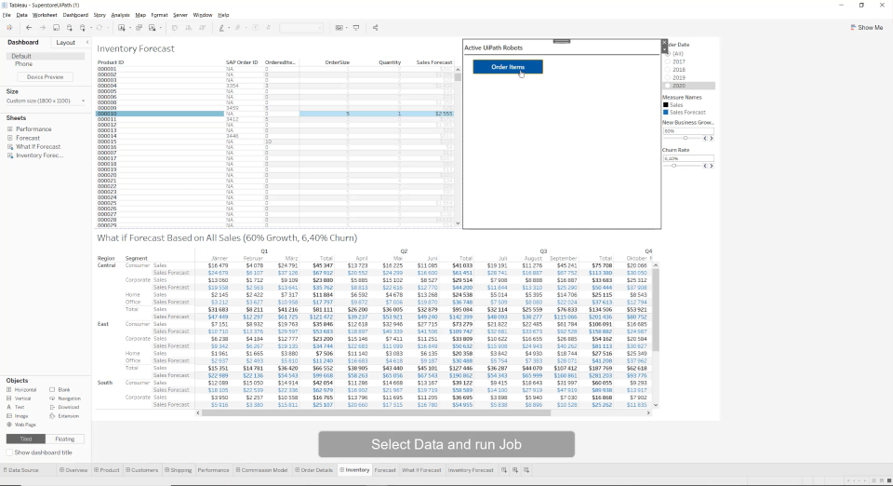Select the Performance sheet in Sheets list

point(34,129)
